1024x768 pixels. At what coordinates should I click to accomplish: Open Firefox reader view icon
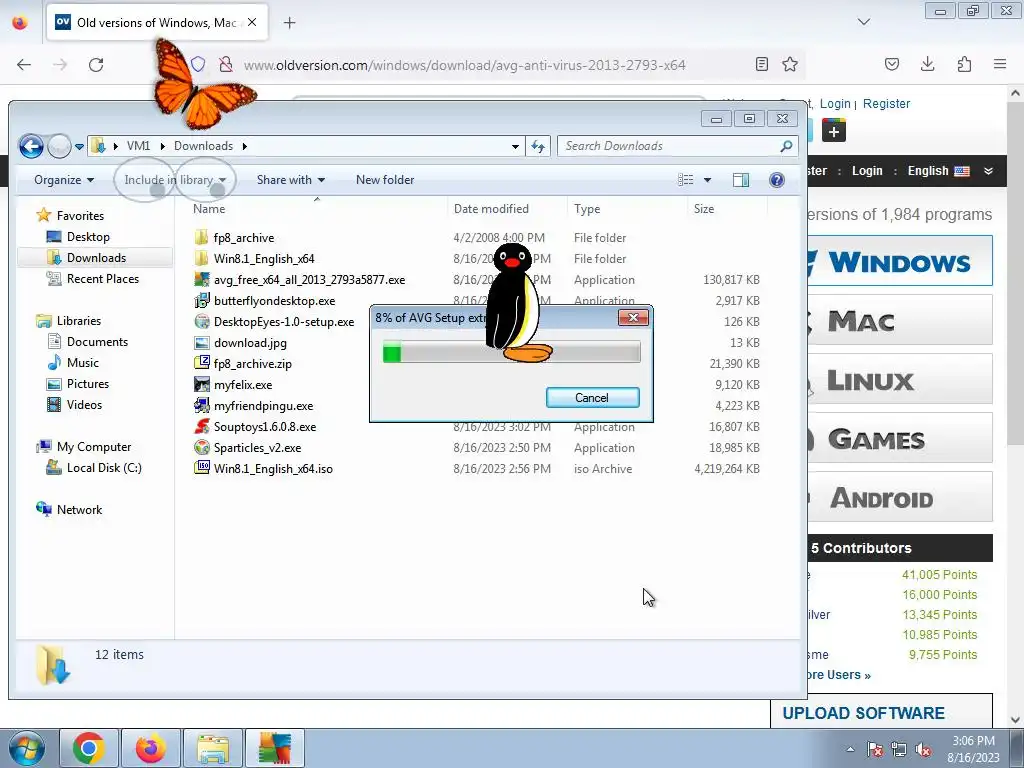point(761,64)
